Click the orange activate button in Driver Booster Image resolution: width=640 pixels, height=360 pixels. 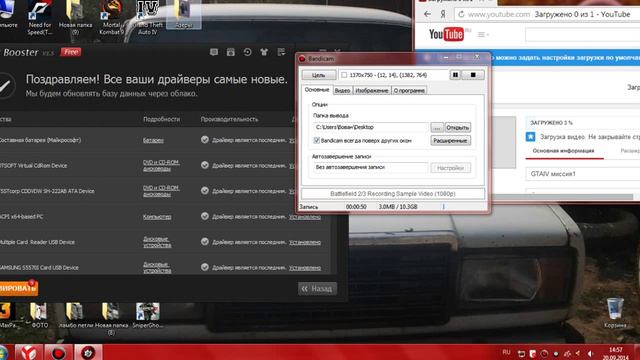coord(19,288)
